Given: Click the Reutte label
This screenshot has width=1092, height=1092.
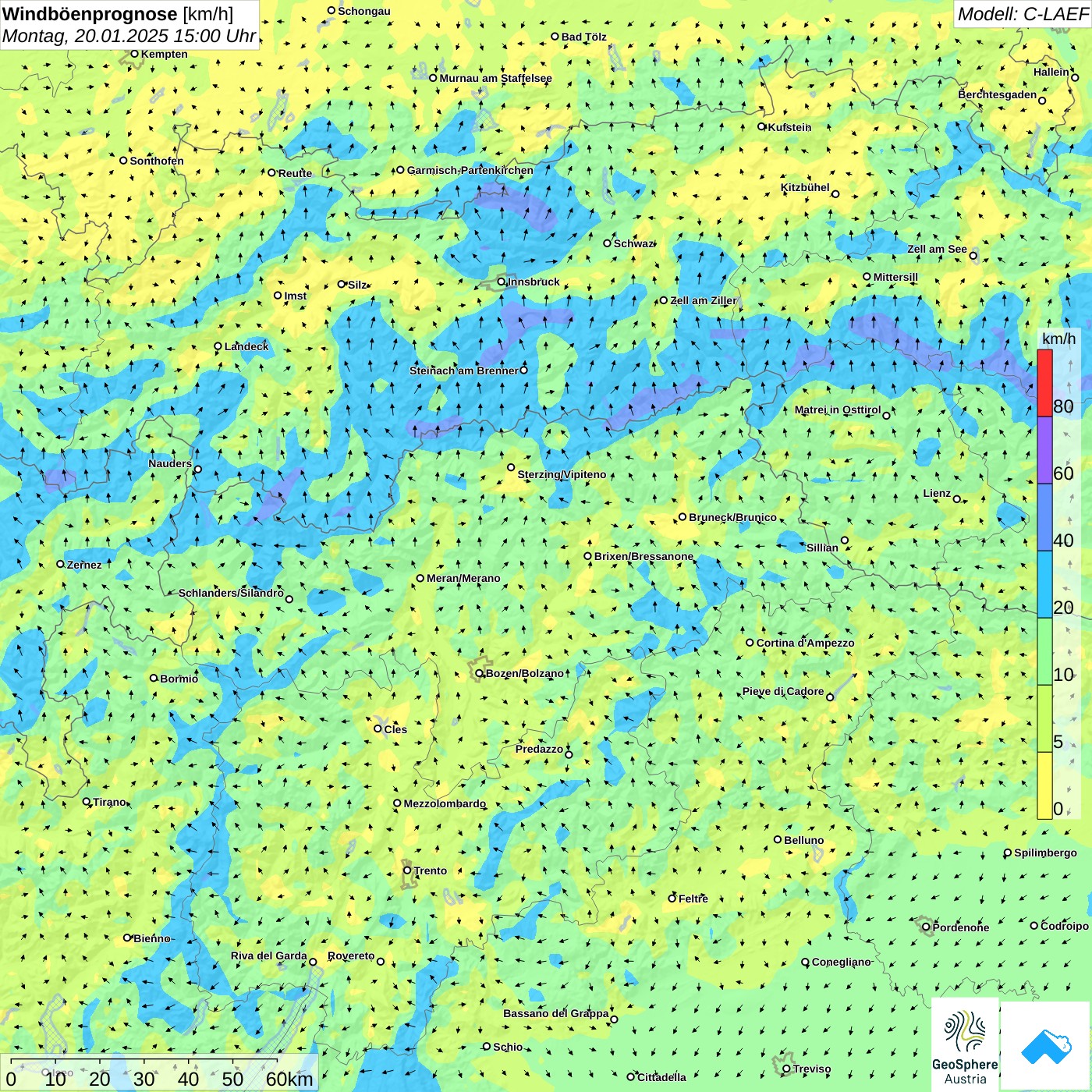Looking at the screenshot, I should click(x=295, y=173).
